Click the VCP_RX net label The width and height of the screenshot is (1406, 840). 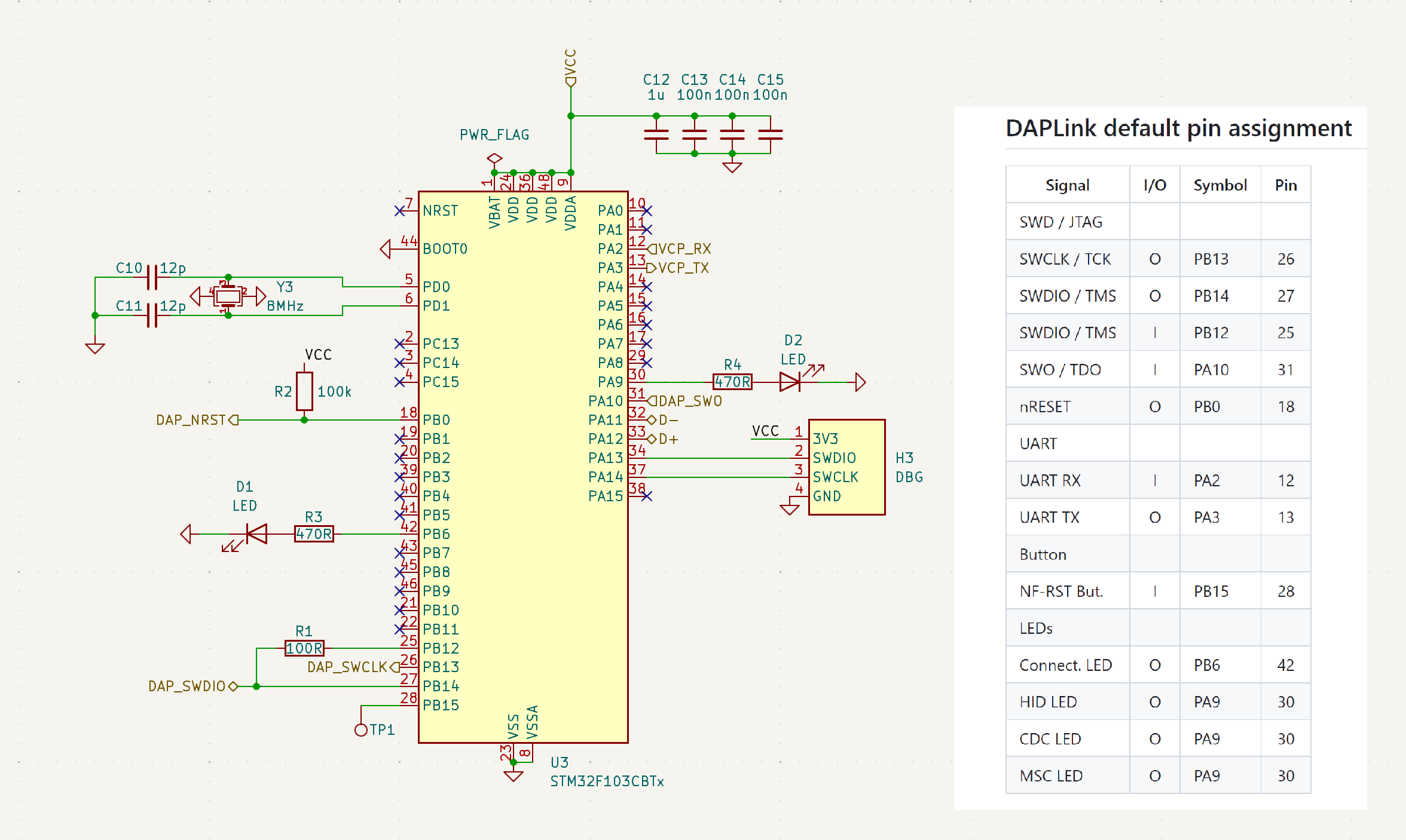click(680, 249)
